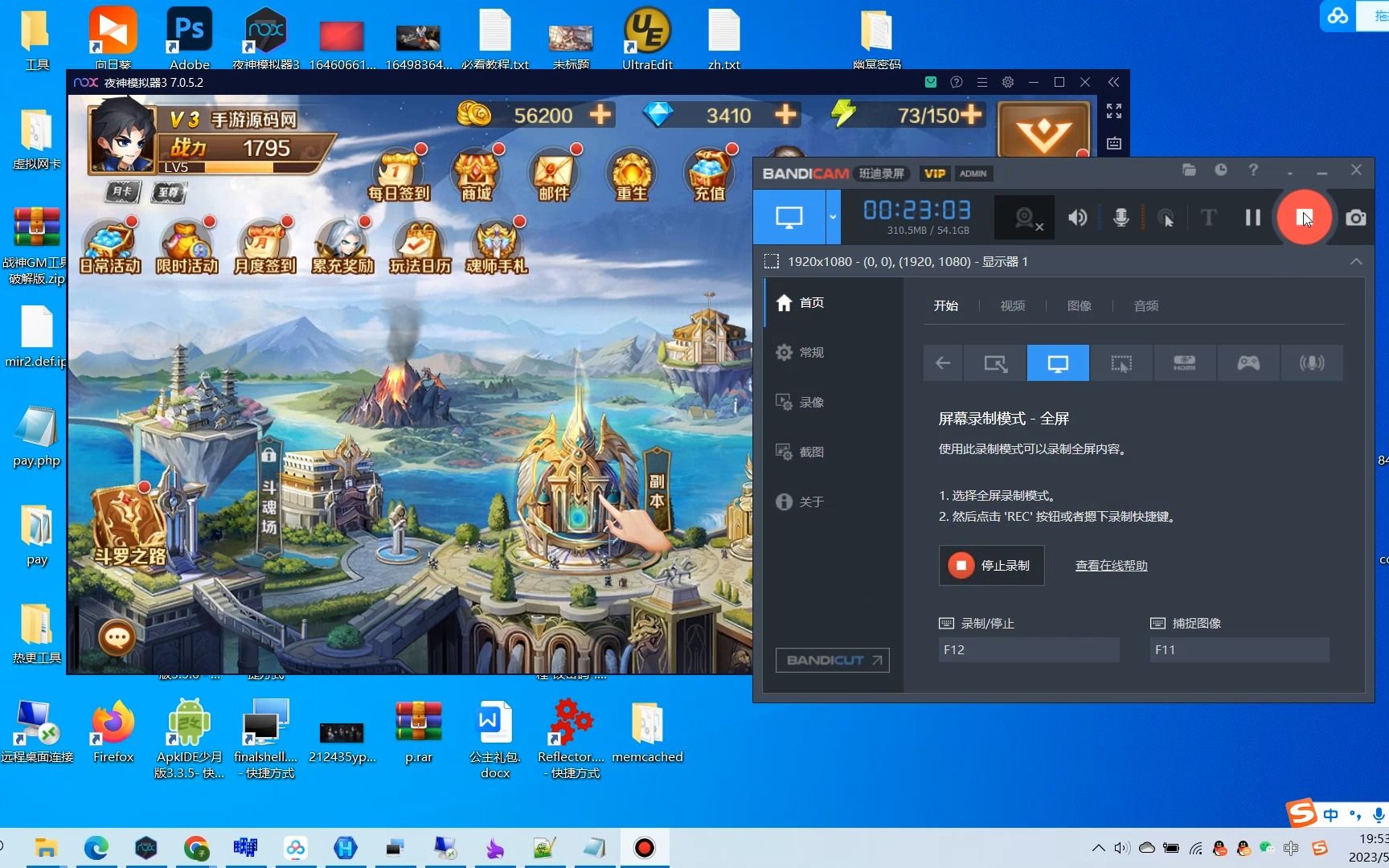Open Microsoft Edge from the taskbar
The image size is (1389, 868).
96,848
